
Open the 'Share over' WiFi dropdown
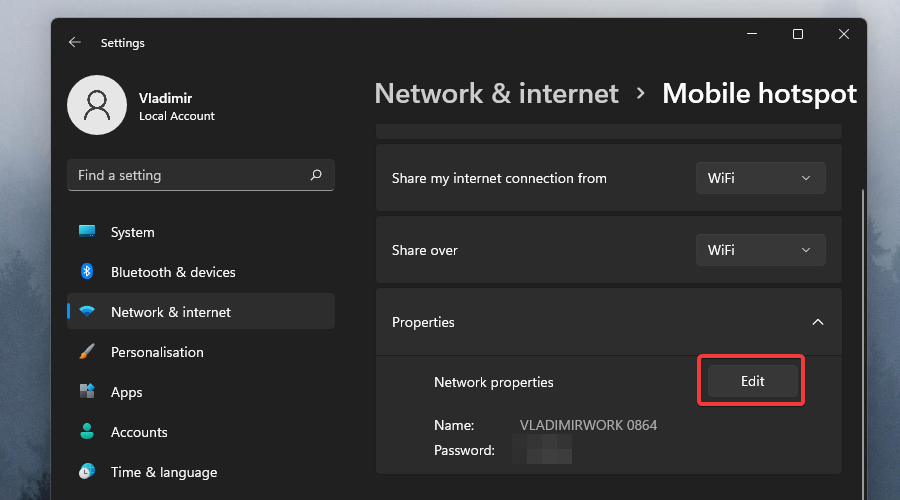click(760, 250)
